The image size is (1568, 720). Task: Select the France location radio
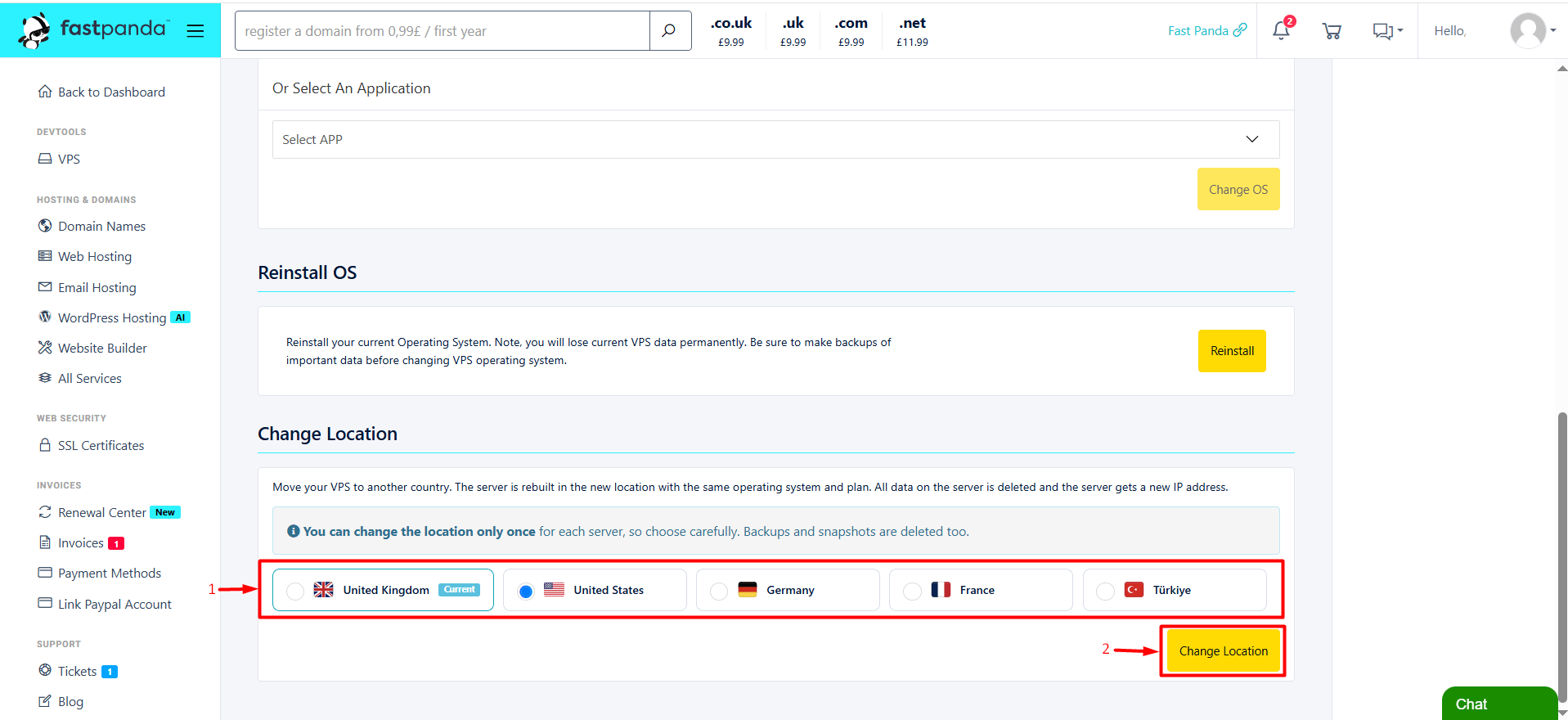point(912,591)
